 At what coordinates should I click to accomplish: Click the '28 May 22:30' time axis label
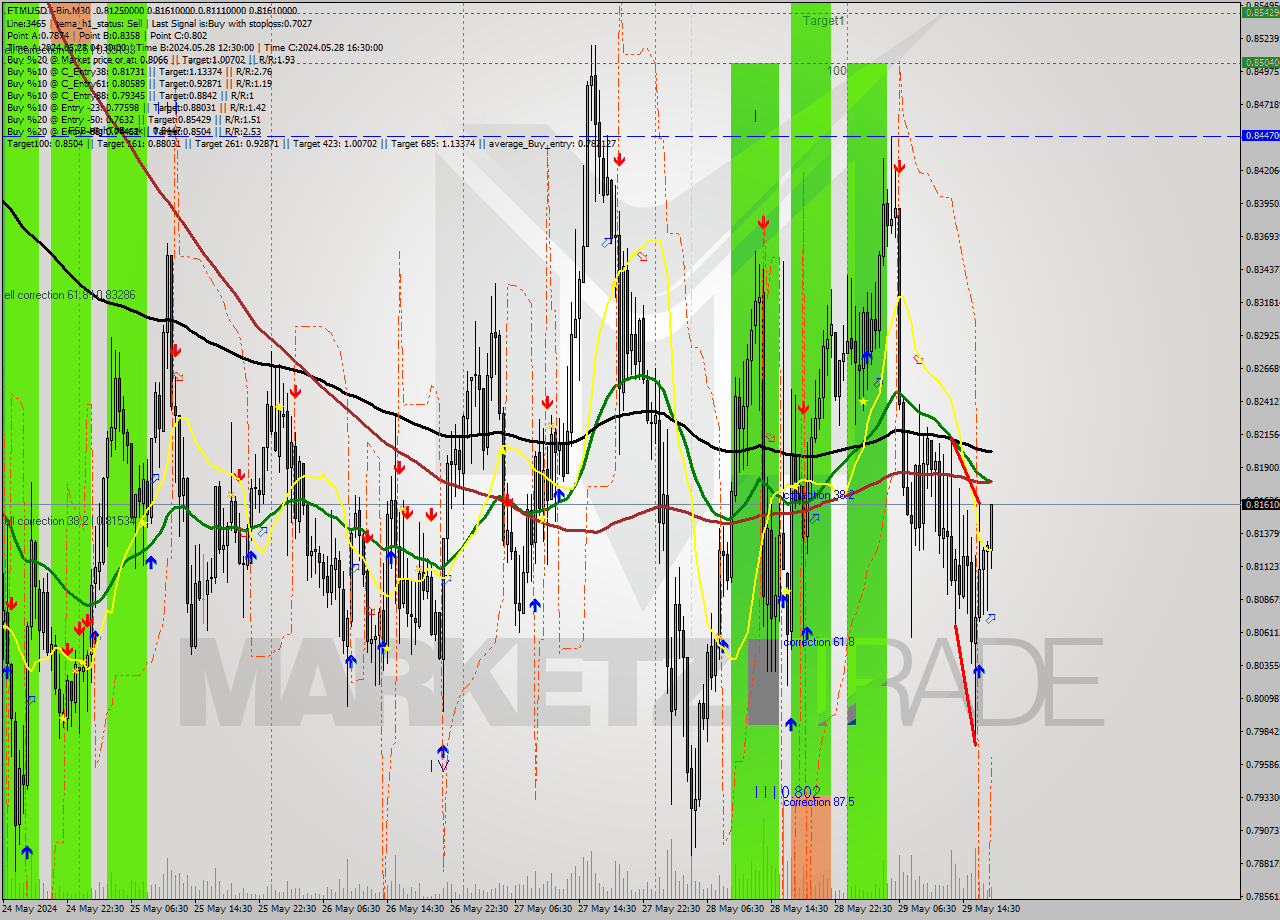[864, 909]
